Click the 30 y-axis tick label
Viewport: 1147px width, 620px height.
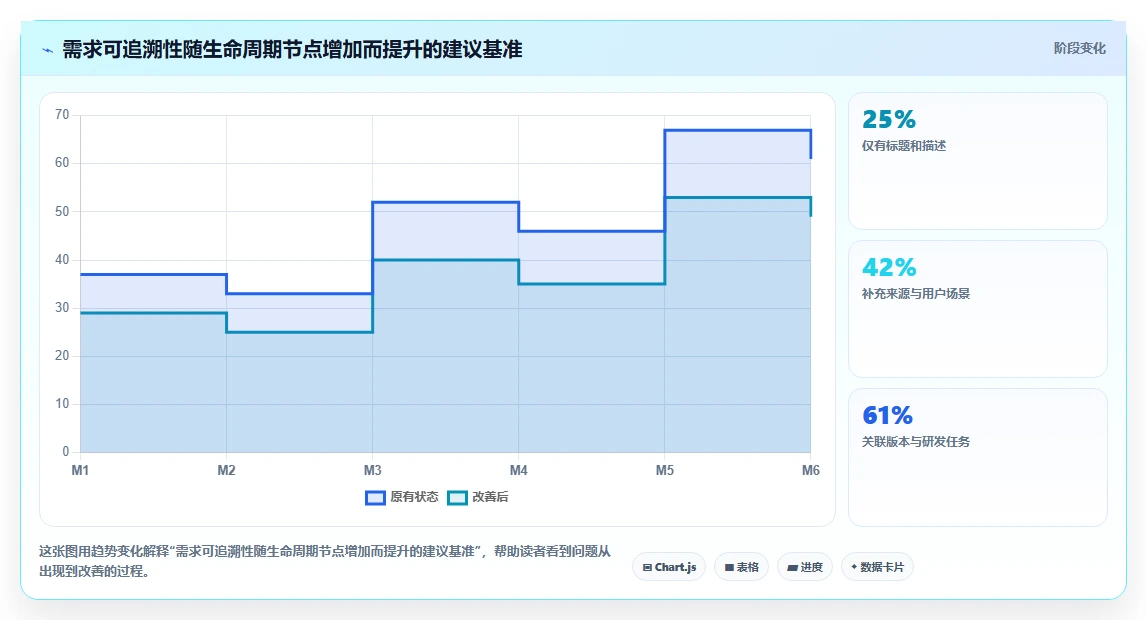click(62, 308)
